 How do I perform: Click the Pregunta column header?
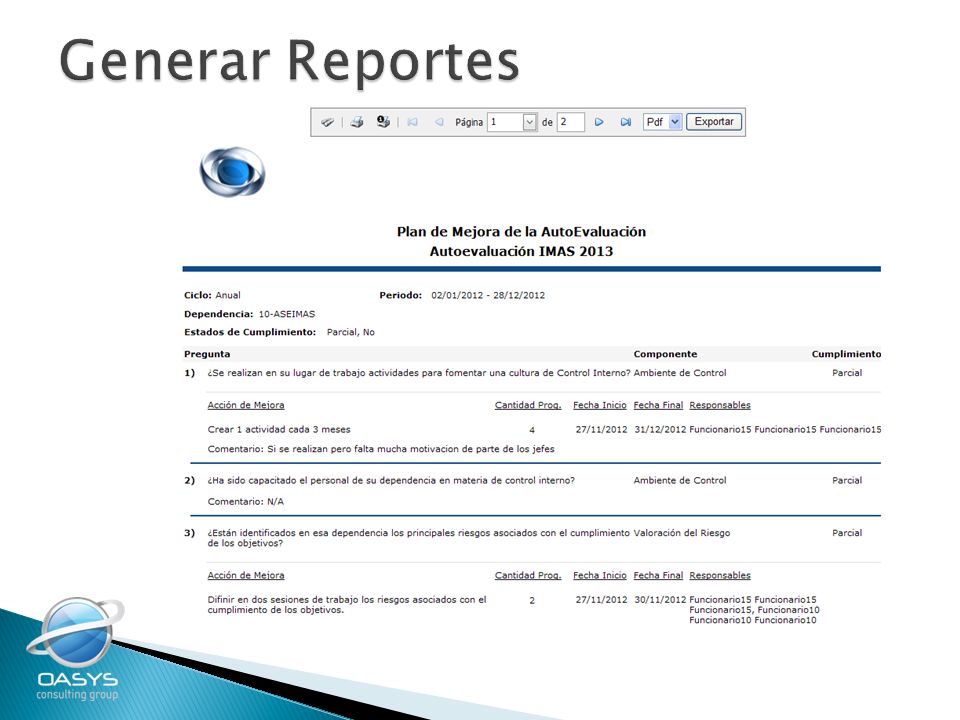click(x=207, y=354)
